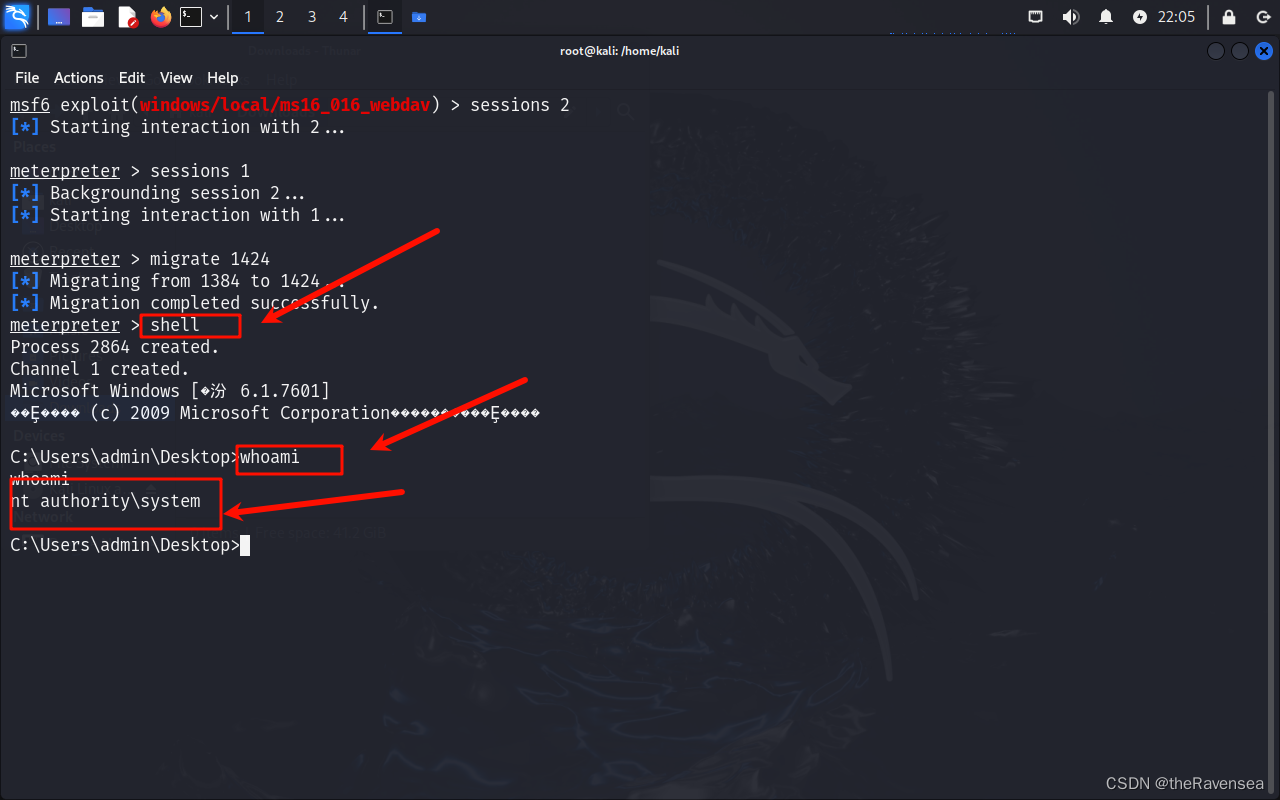Close the terminal window
The width and height of the screenshot is (1280, 800).
click(1264, 51)
